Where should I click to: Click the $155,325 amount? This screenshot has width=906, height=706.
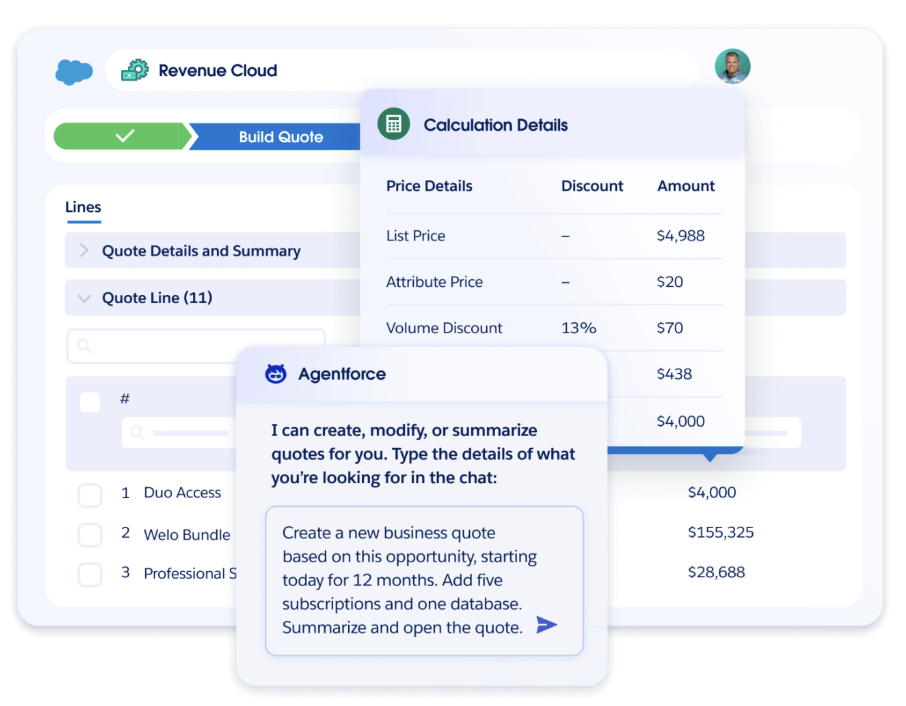721,532
